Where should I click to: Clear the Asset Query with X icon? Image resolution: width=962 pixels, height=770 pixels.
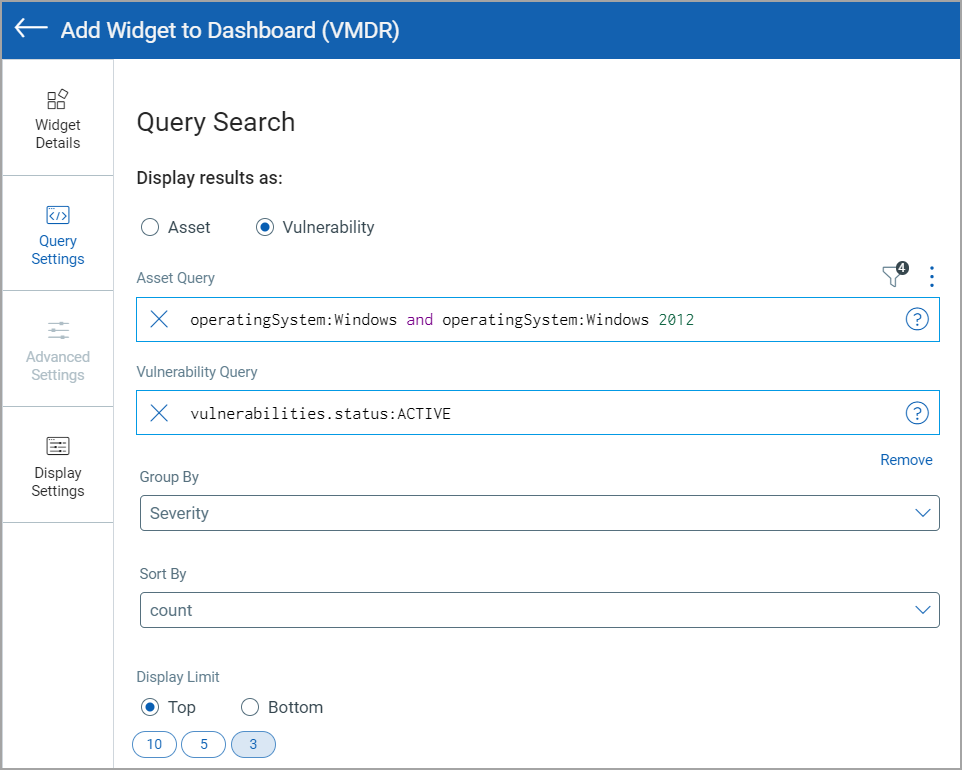coord(159,320)
